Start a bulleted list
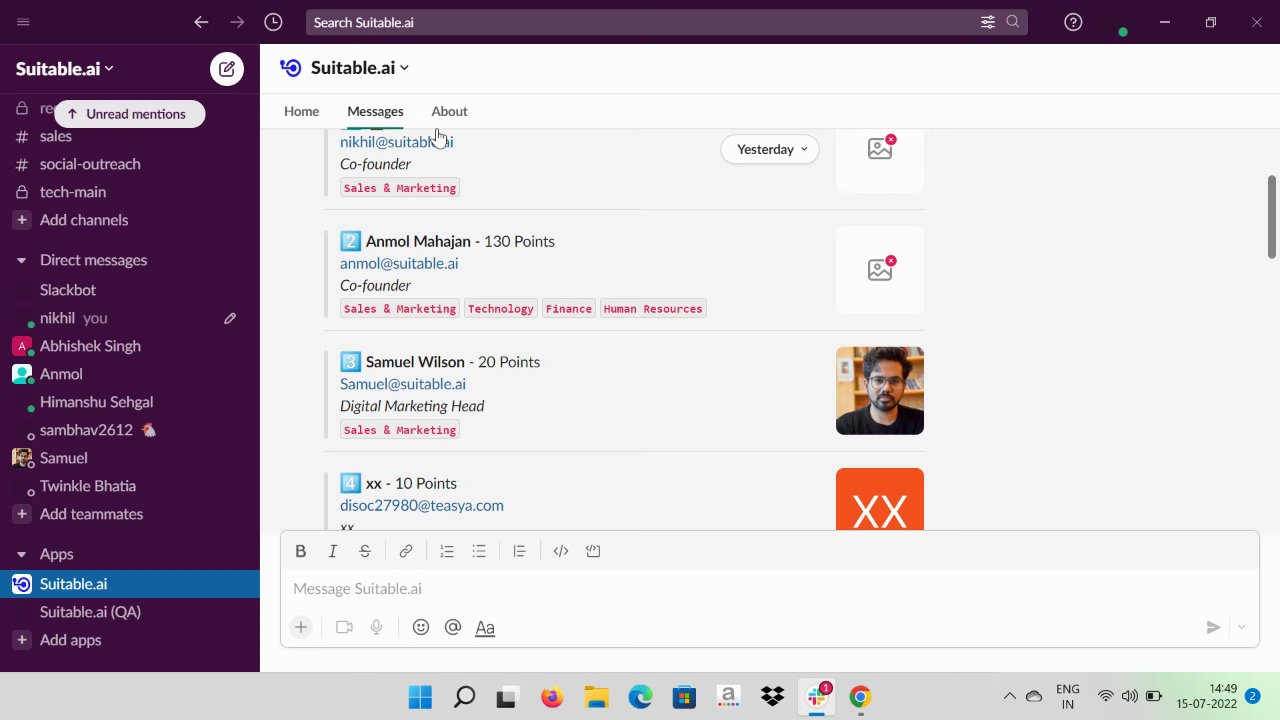Viewport: 1280px width, 720px height. tap(479, 551)
